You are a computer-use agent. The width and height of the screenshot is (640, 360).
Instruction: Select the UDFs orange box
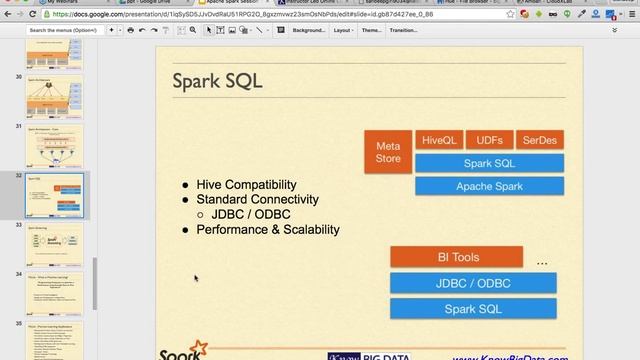click(x=489, y=140)
